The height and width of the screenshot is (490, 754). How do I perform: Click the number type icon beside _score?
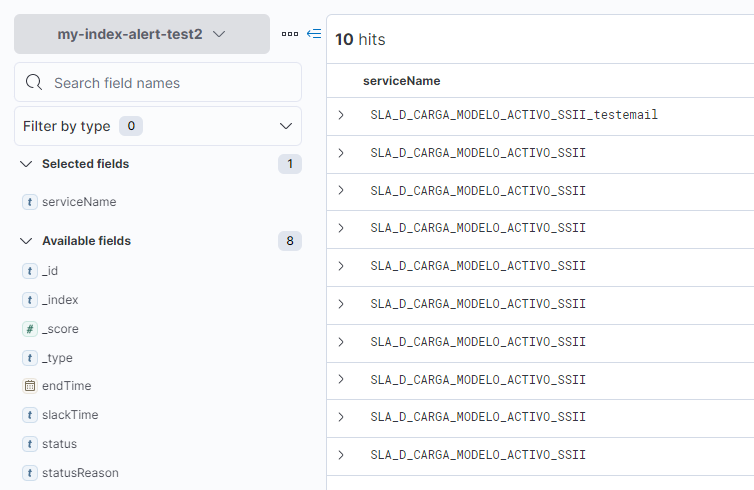(x=30, y=329)
